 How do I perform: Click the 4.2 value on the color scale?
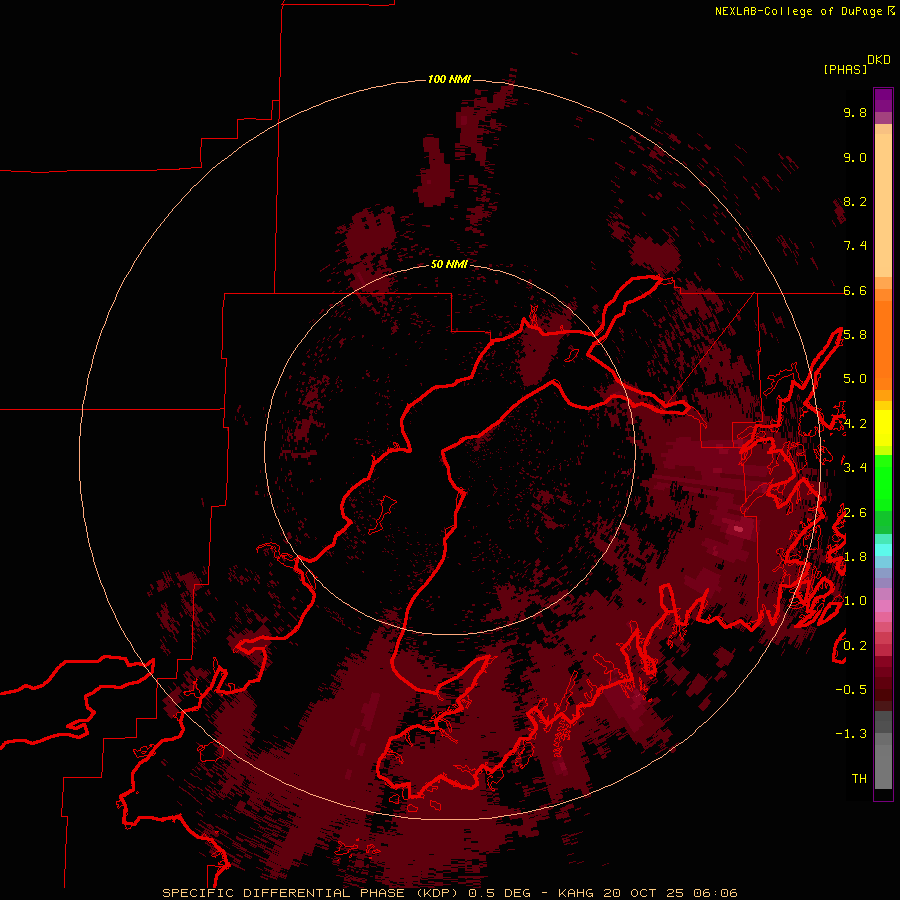(855, 424)
